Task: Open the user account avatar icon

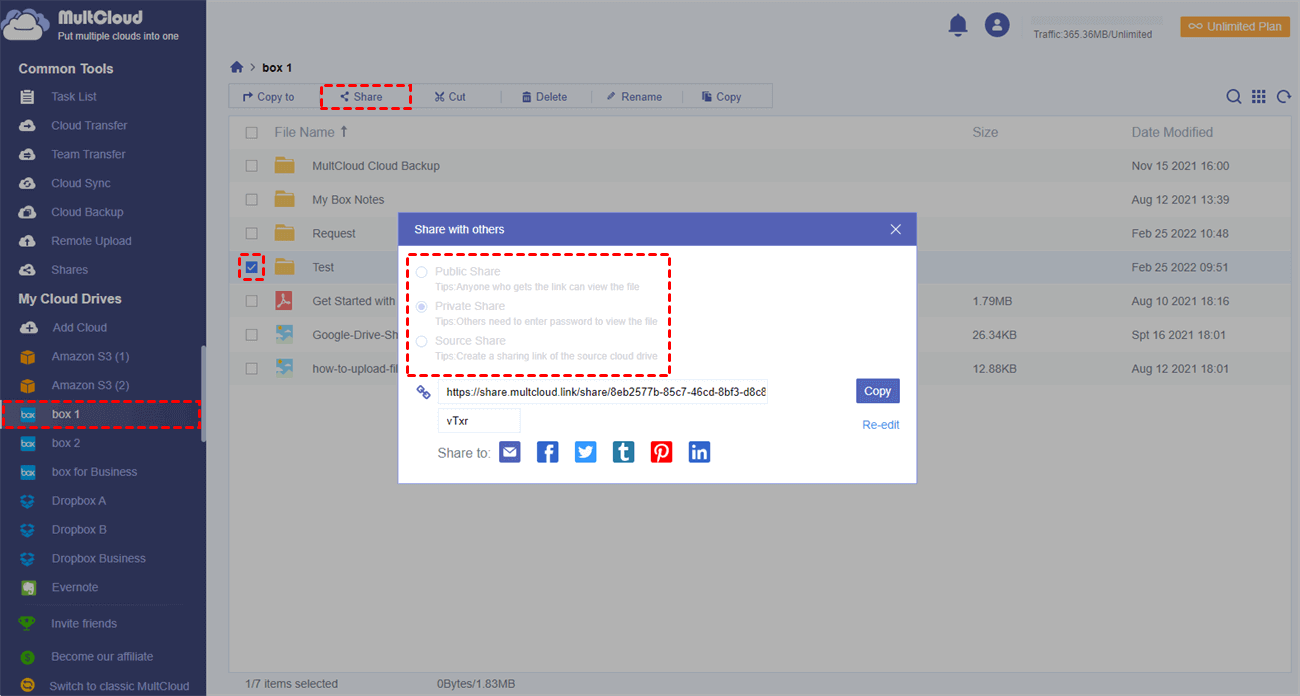Action: coord(997,25)
